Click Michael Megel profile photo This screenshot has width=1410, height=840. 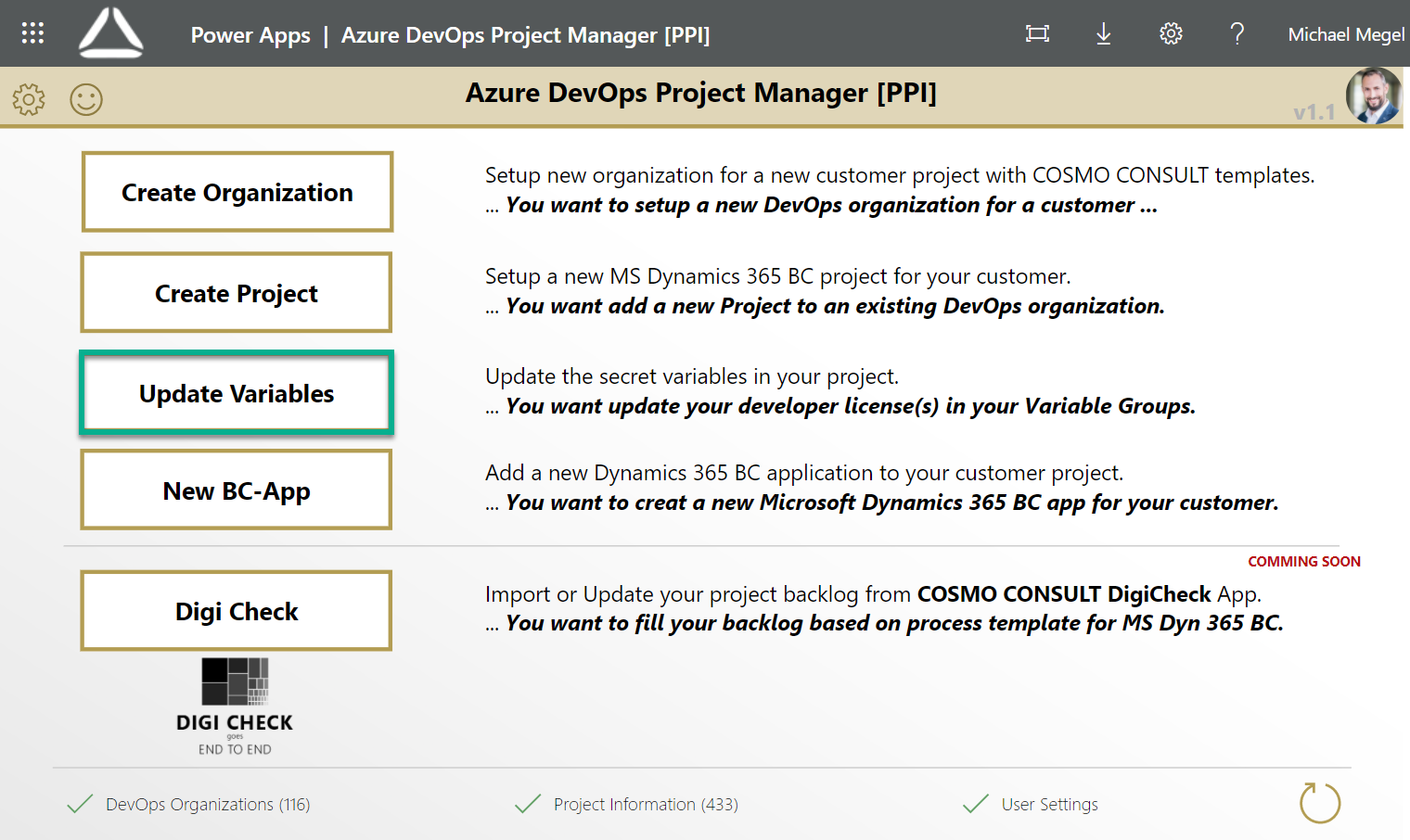coord(1374,95)
